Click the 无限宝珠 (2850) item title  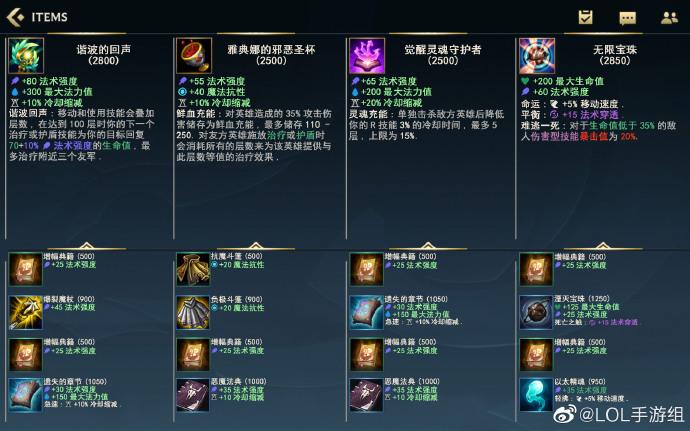pos(615,55)
